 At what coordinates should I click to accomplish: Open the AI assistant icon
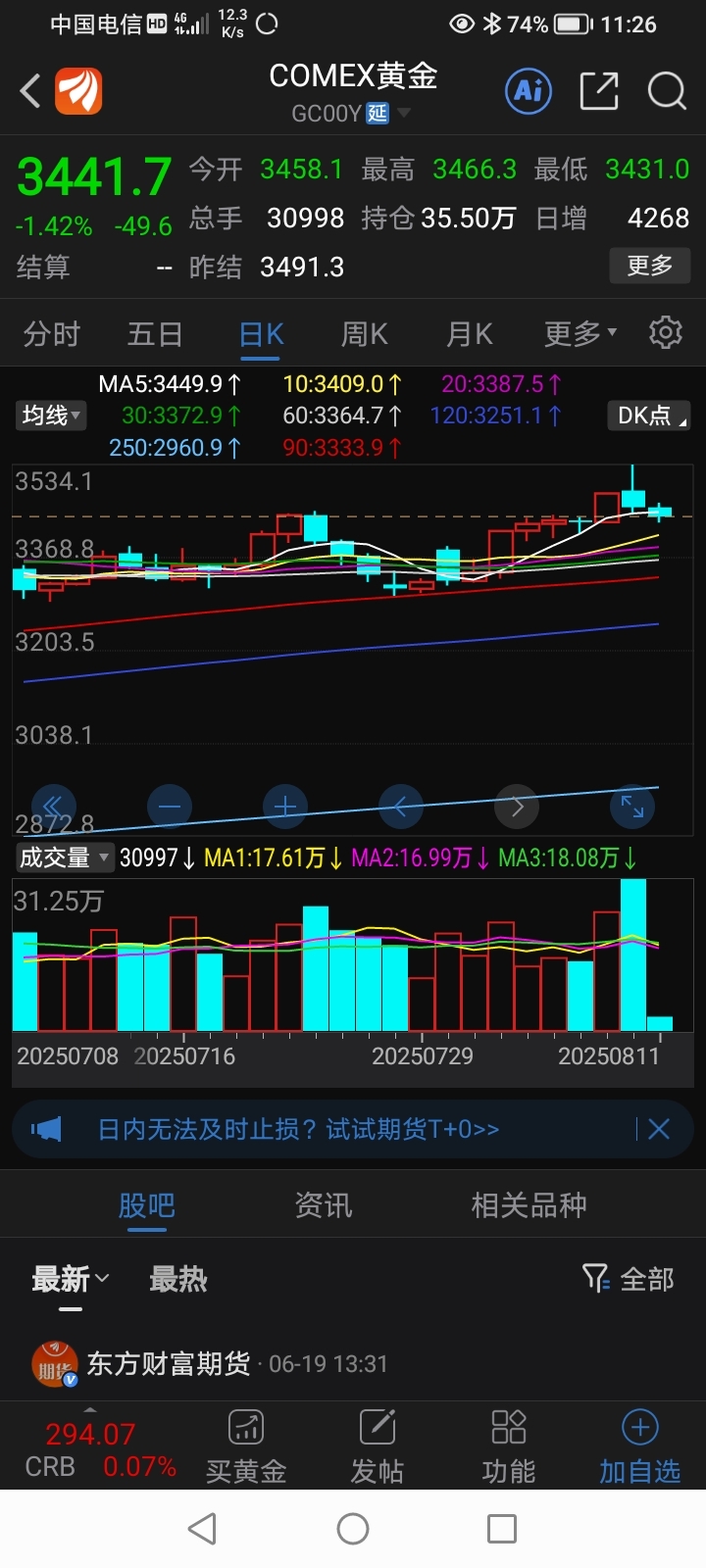coord(529,91)
